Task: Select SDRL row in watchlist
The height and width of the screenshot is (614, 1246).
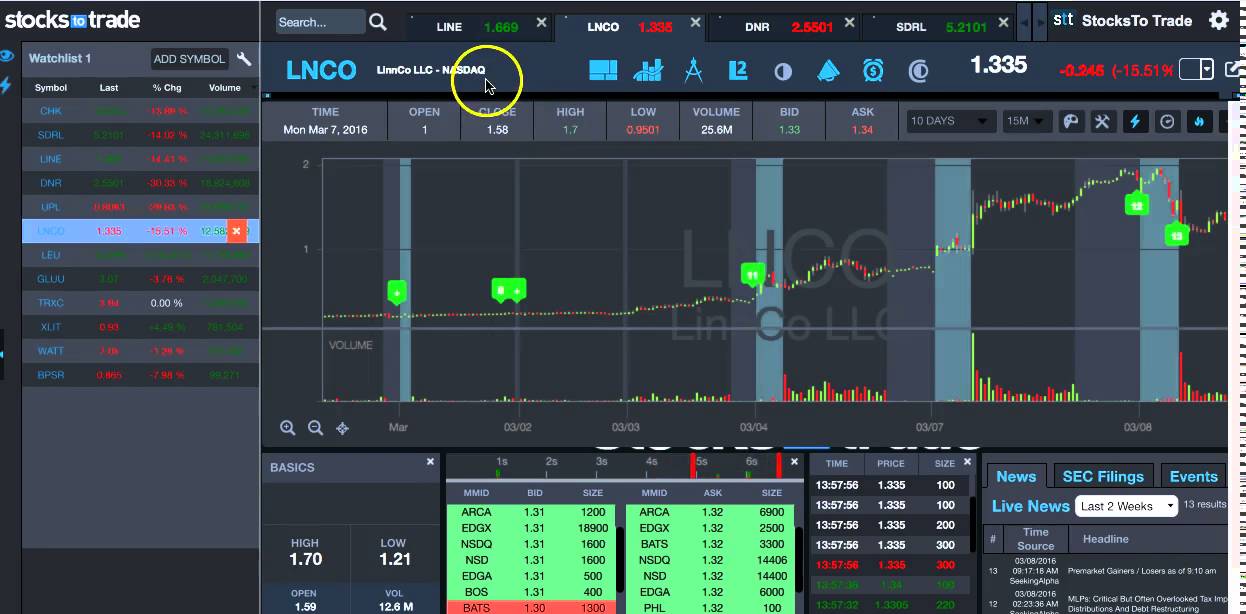Action: point(141,135)
